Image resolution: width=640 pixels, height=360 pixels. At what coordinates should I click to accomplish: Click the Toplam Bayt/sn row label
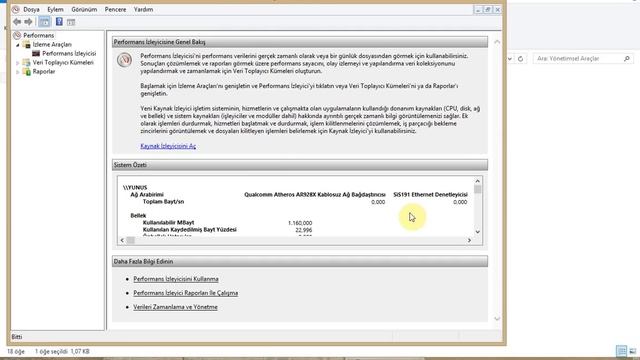coord(163,202)
